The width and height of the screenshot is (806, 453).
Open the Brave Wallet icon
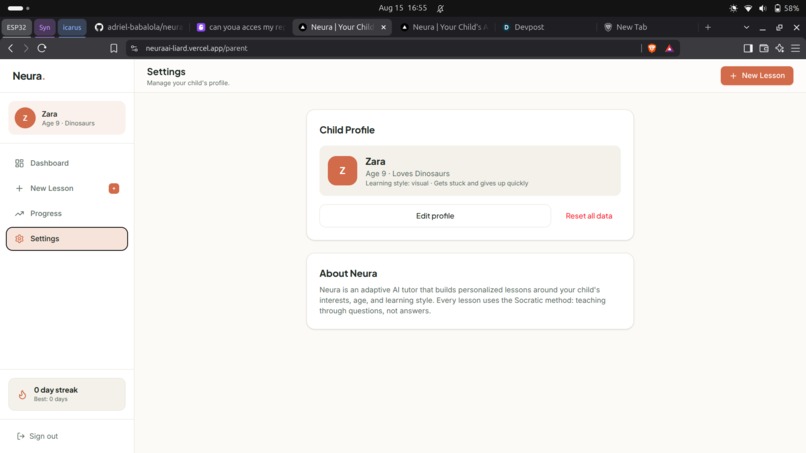point(764,48)
